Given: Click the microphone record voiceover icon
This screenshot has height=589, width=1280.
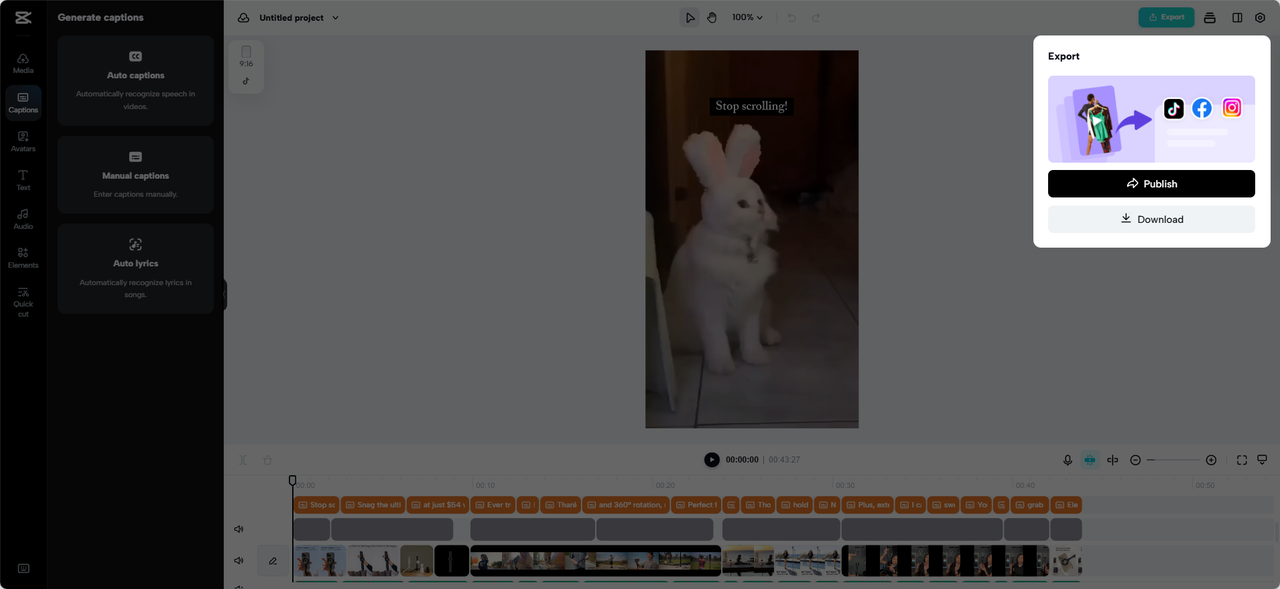Looking at the screenshot, I should (1067, 460).
